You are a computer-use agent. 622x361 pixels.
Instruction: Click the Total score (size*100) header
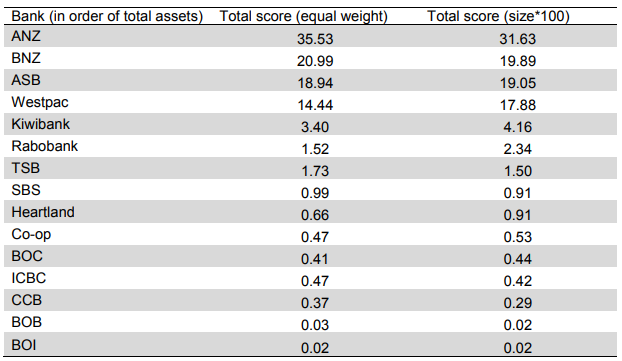click(x=498, y=17)
